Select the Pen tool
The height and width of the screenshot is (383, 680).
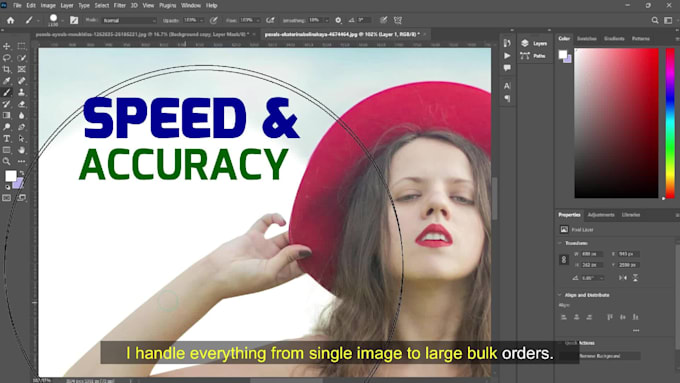tap(21, 127)
